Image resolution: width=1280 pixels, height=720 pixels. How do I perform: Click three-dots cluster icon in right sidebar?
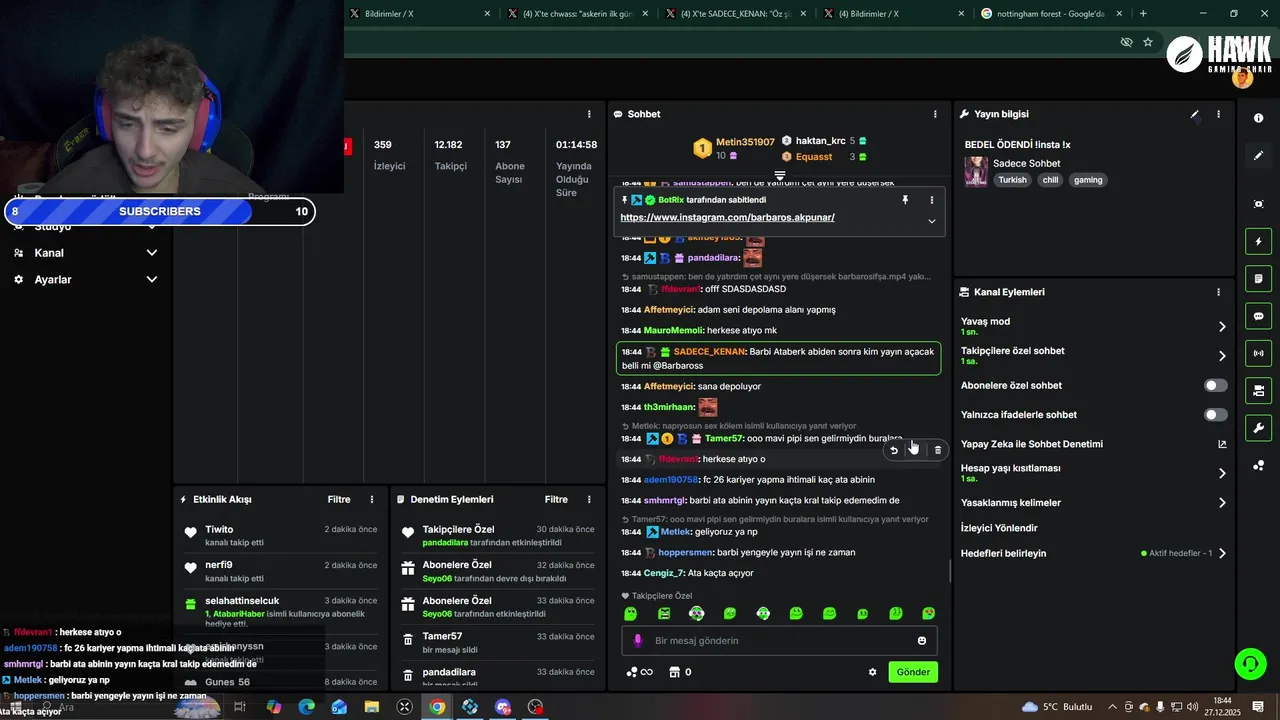point(1258,465)
